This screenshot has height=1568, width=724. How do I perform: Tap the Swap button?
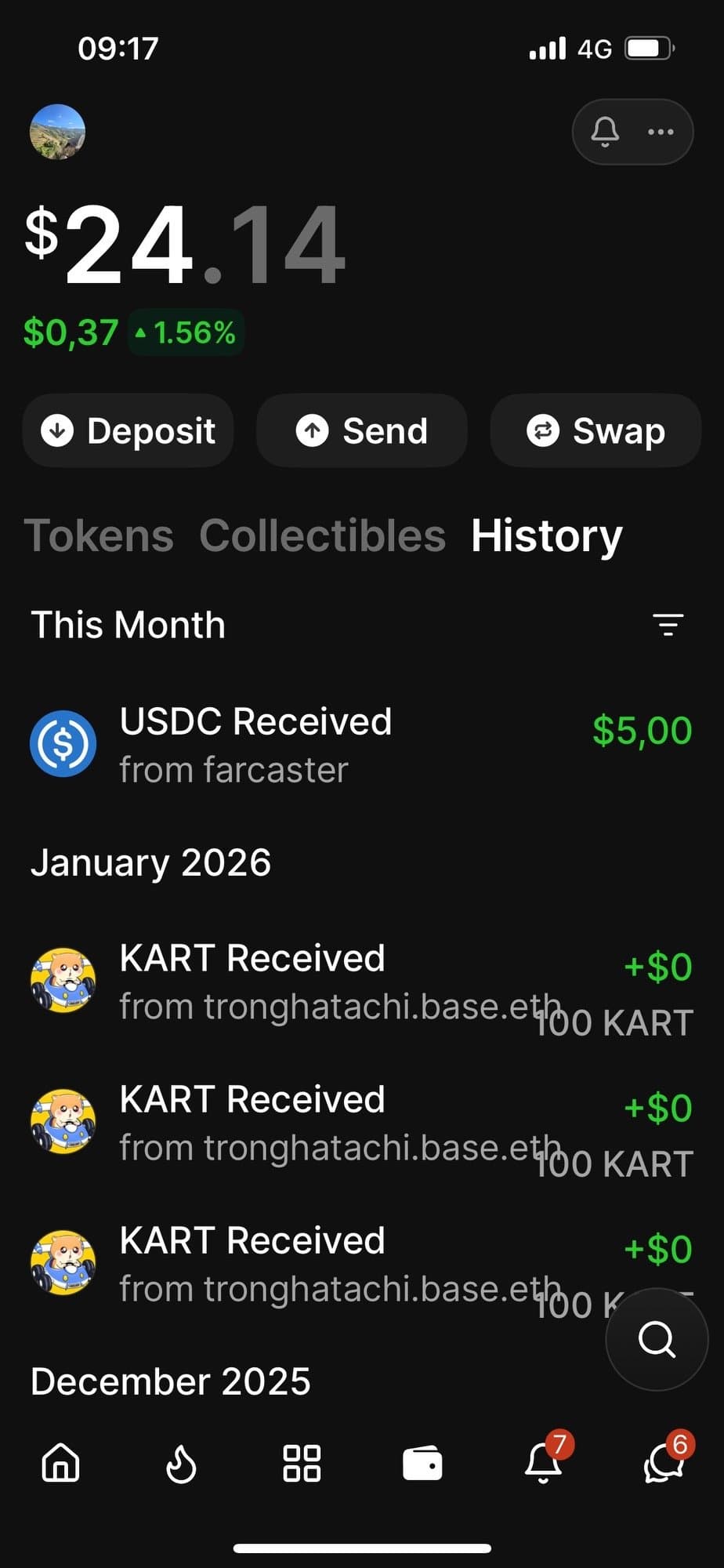point(595,430)
